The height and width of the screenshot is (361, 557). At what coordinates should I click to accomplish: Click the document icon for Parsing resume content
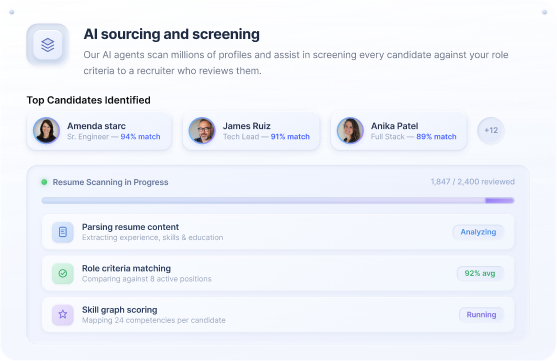click(63, 232)
